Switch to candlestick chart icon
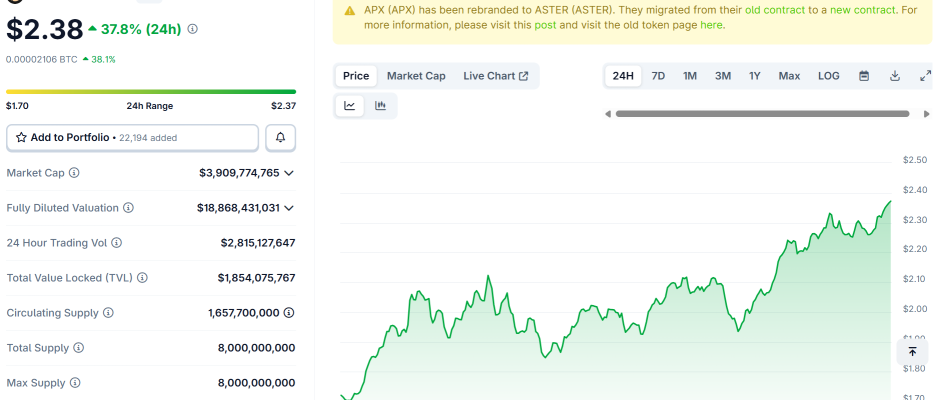 381,106
